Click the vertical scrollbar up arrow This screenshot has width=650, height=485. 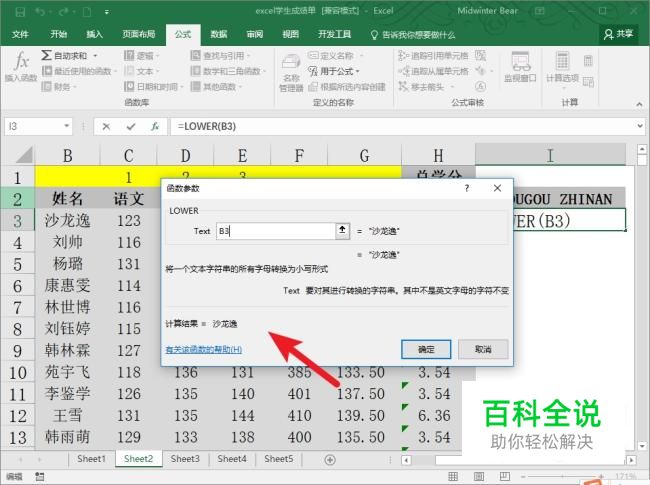(642, 148)
